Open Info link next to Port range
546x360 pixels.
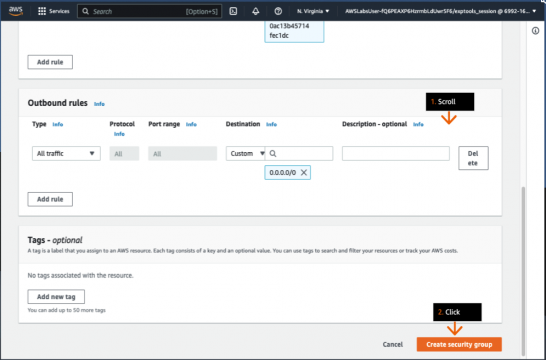(191, 124)
